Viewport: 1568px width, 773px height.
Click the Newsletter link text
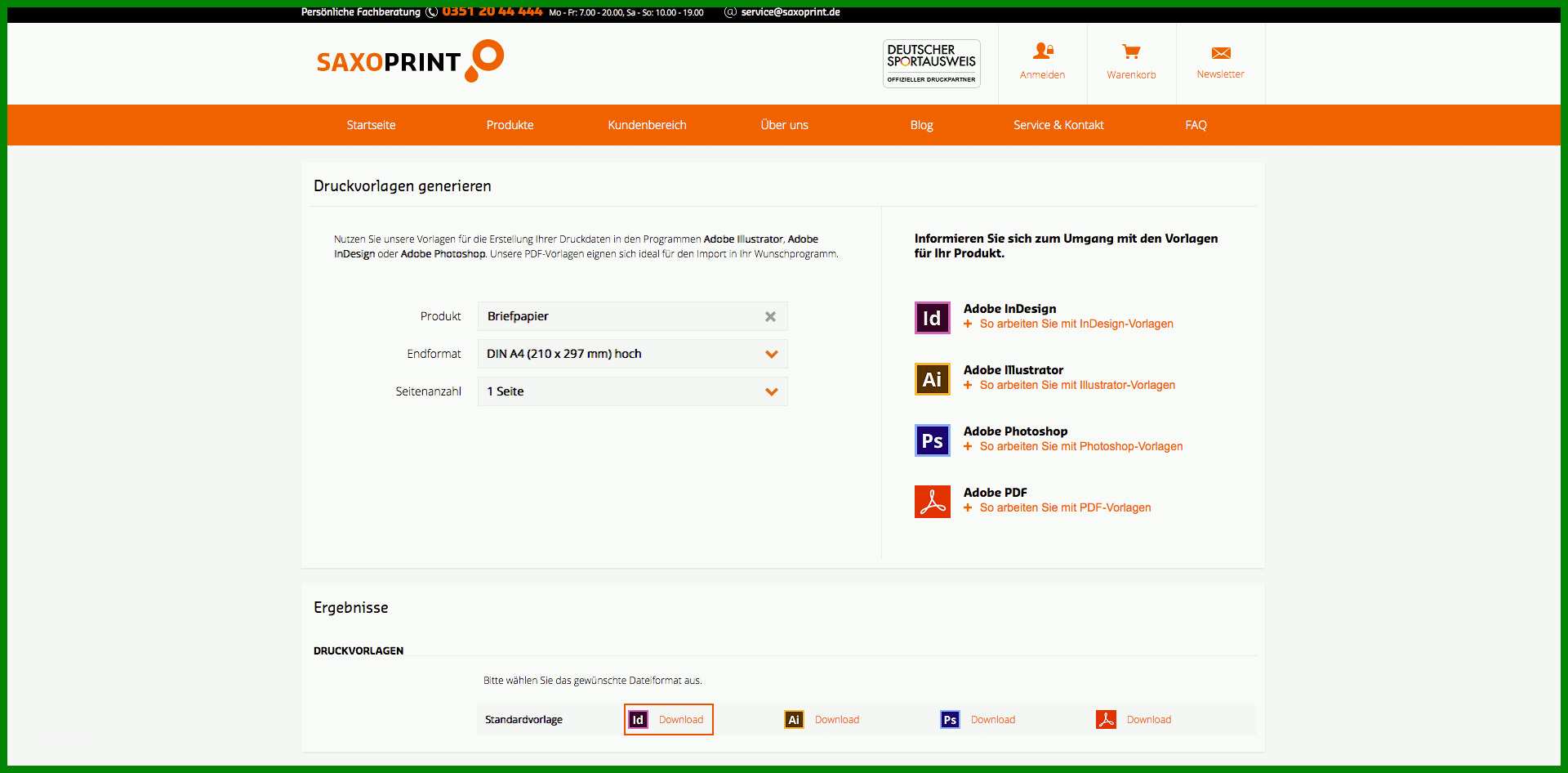[x=1220, y=74]
